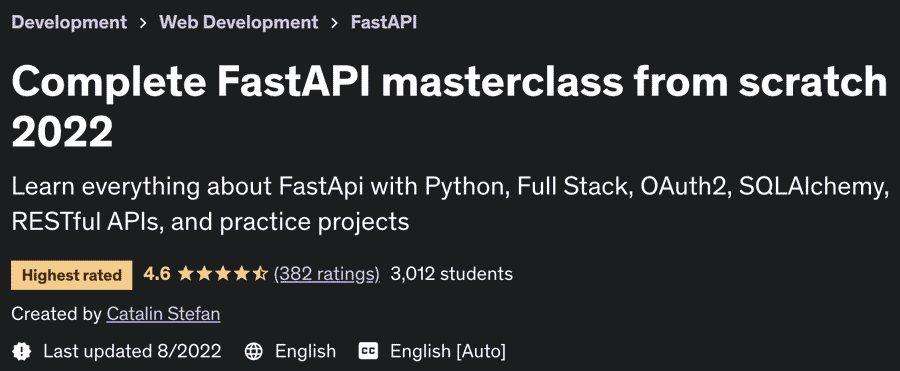Open the Development breadcrumb link
The height and width of the screenshot is (371, 900).
69,22
